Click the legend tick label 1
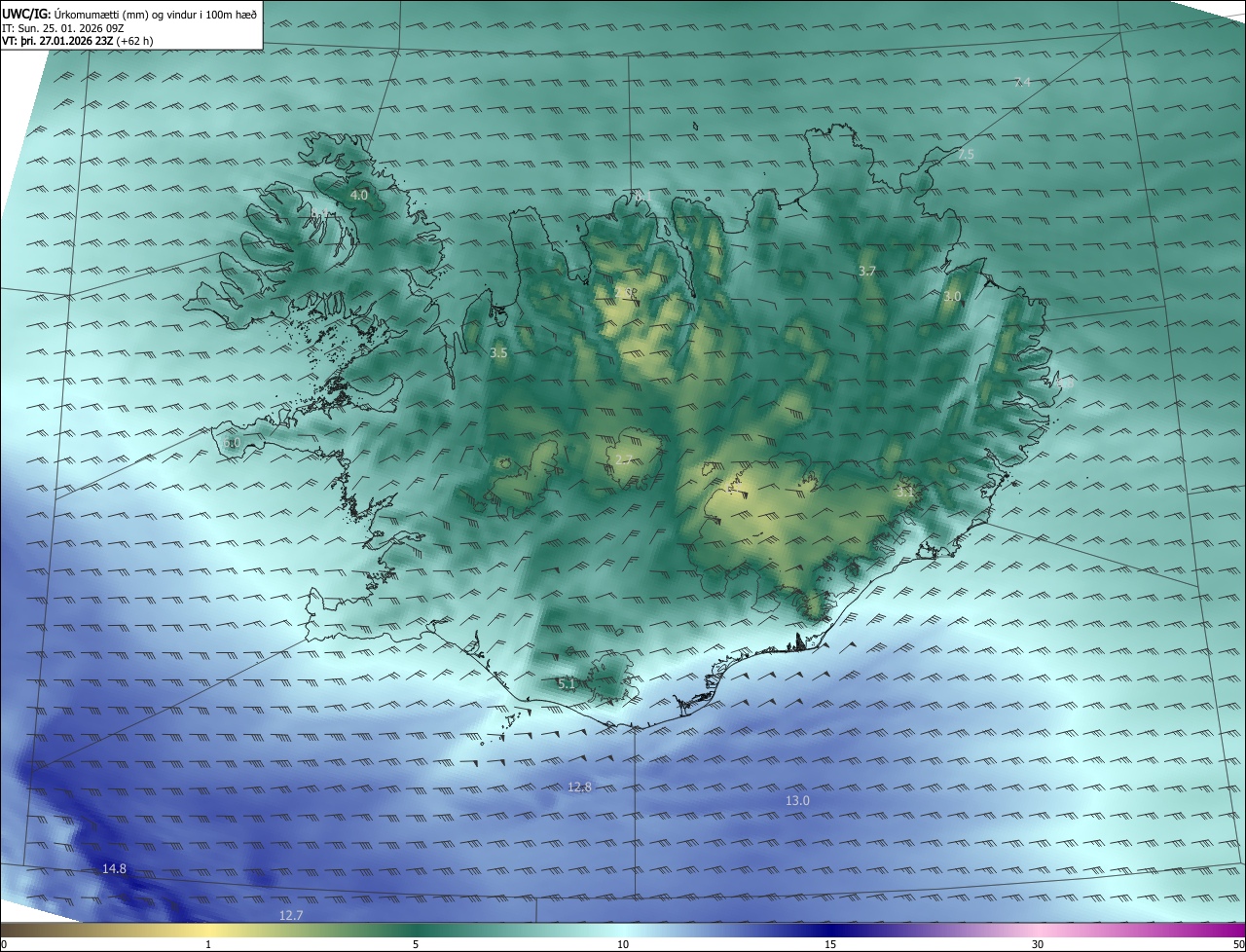This screenshot has width=1246, height=952. 208,944
